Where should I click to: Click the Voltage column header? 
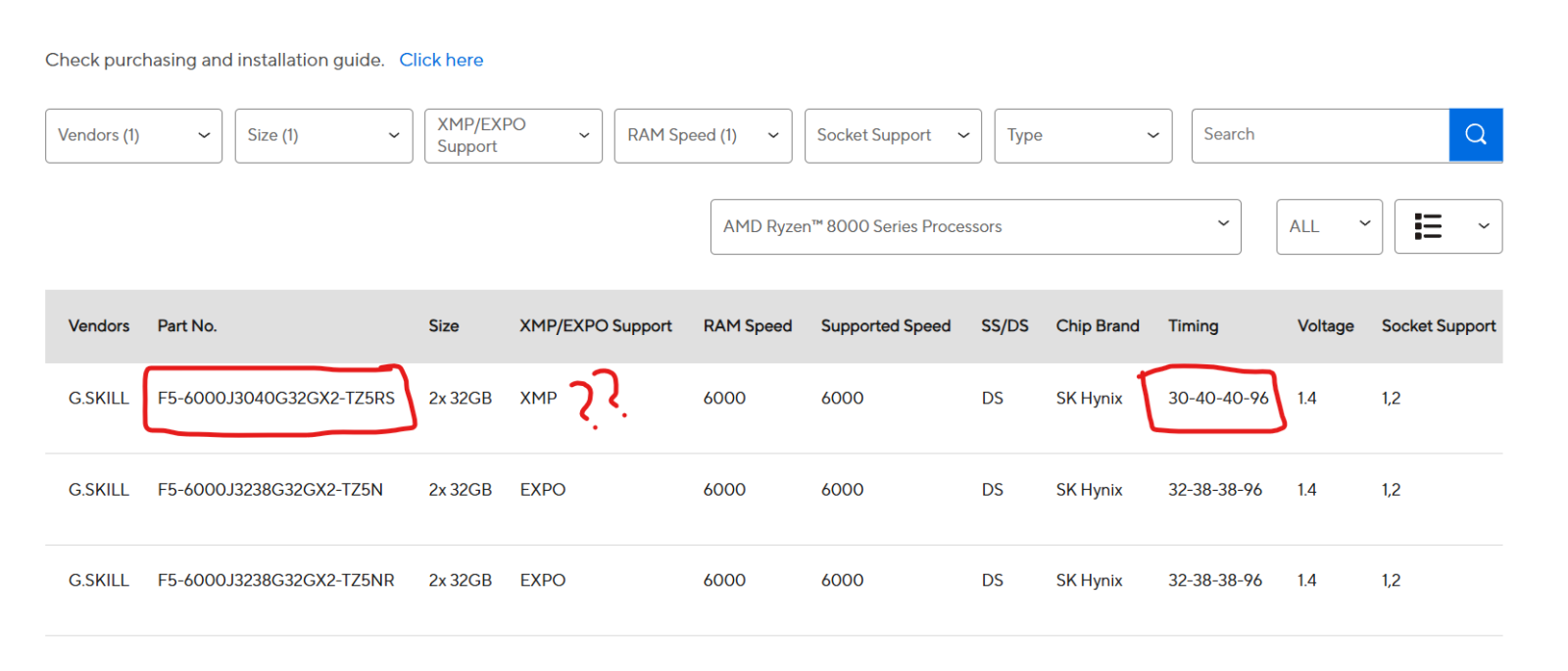coord(1326,326)
